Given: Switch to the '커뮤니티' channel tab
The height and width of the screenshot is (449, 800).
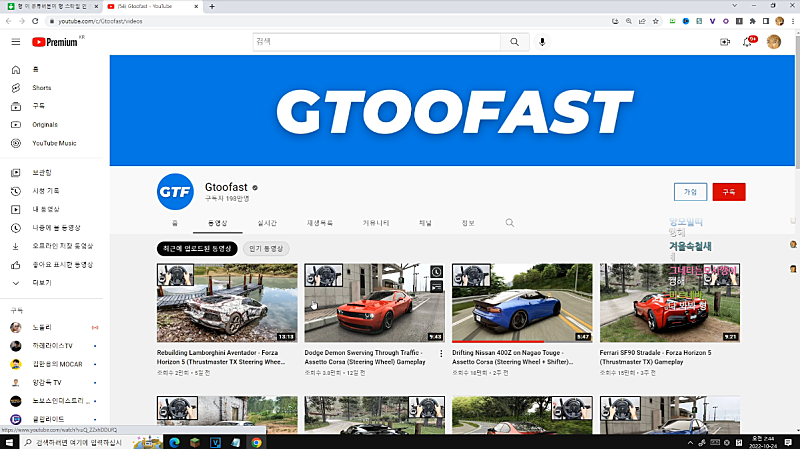Looking at the screenshot, I should (376, 223).
